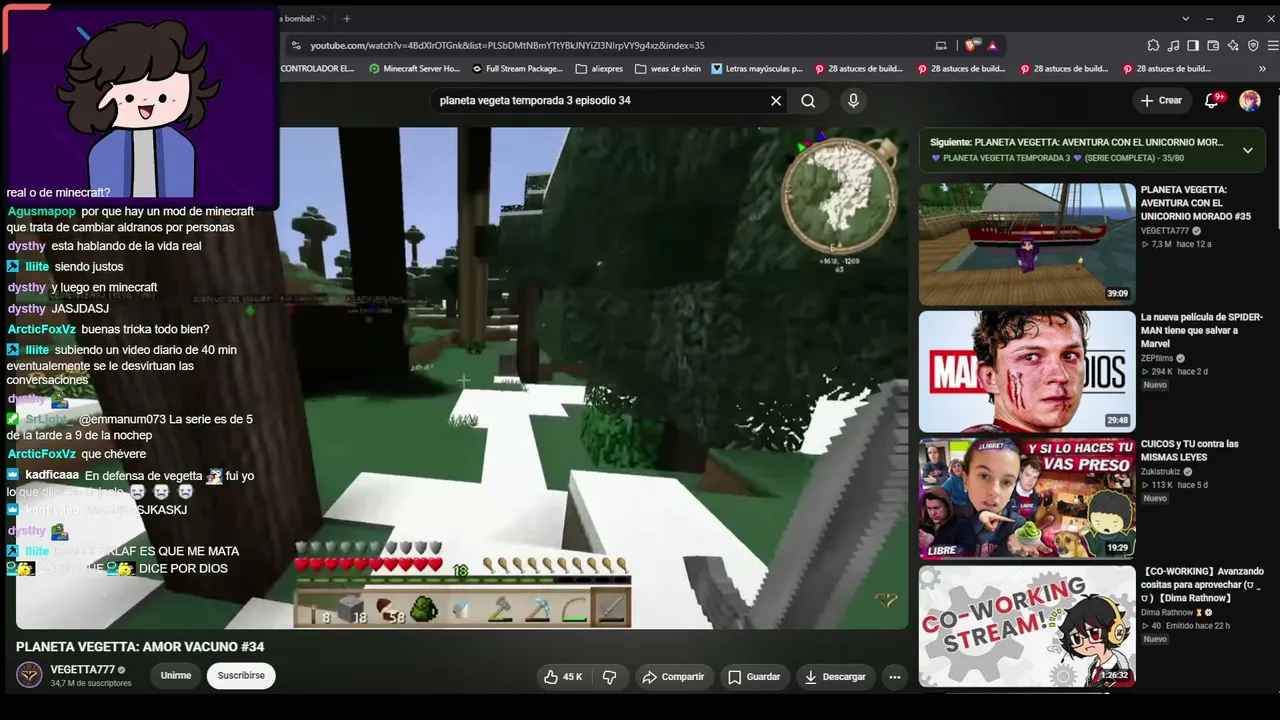This screenshot has height=720, width=1280.
Task: Open the CUICOS y TU video thumbnail
Action: coord(1027,498)
